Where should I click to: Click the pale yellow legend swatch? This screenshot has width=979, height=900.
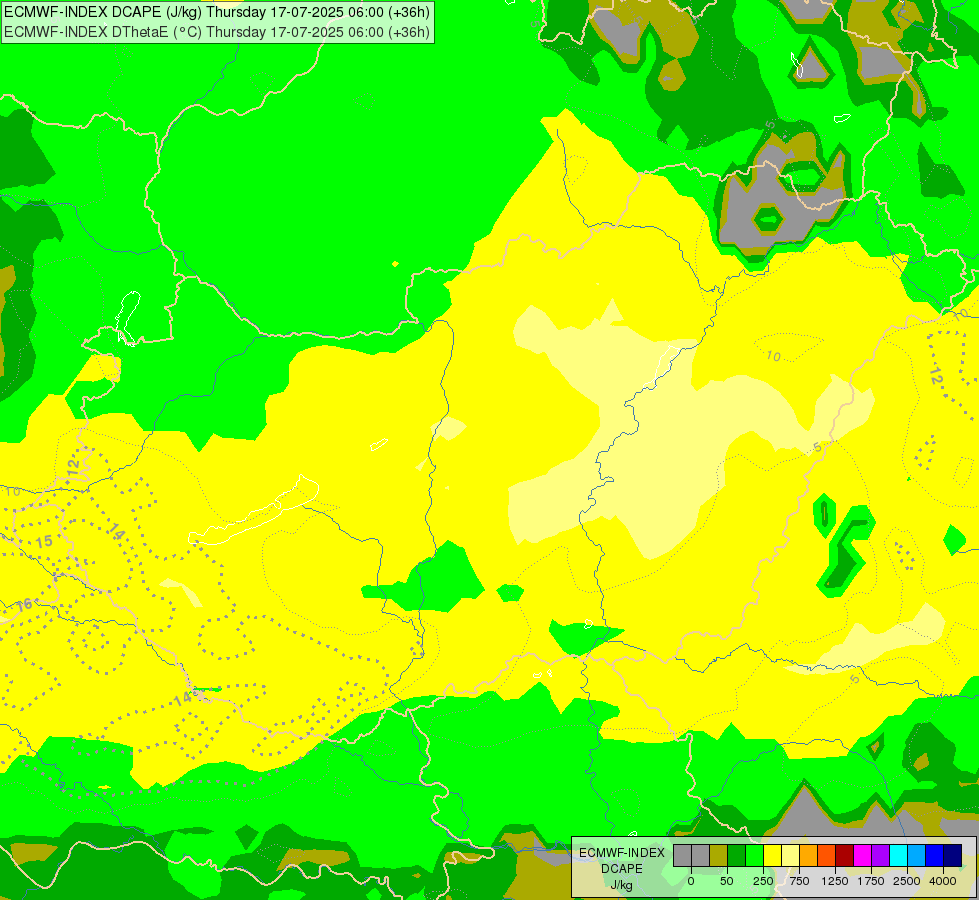(x=790, y=856)
